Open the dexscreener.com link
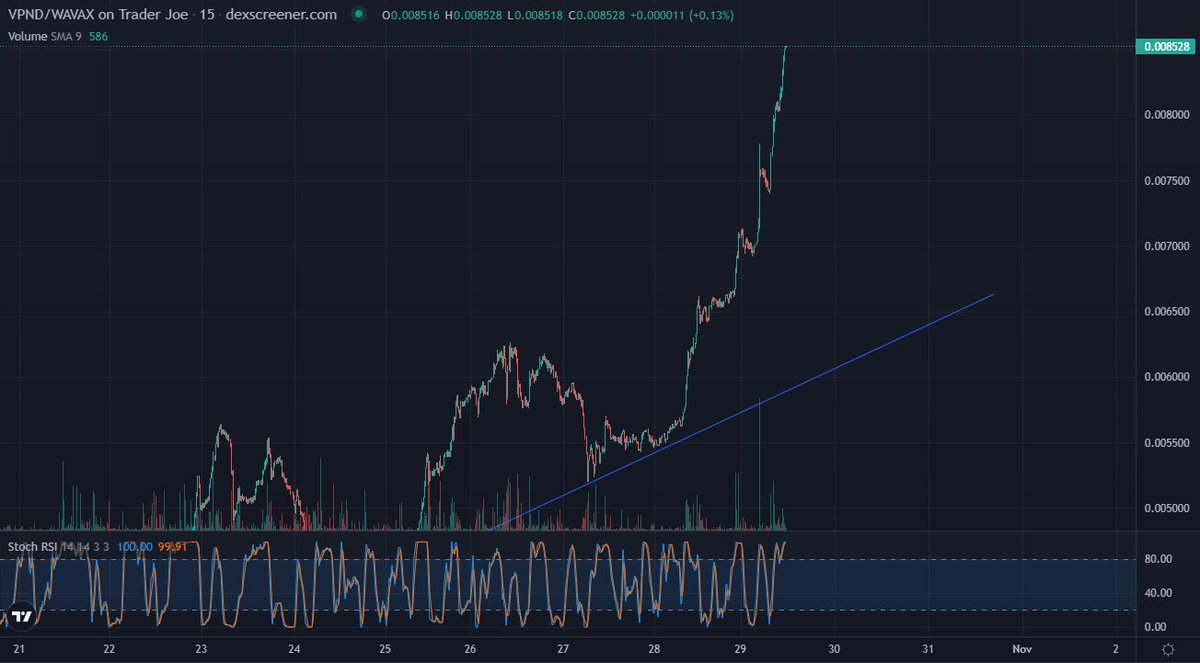 coord(280,15)
